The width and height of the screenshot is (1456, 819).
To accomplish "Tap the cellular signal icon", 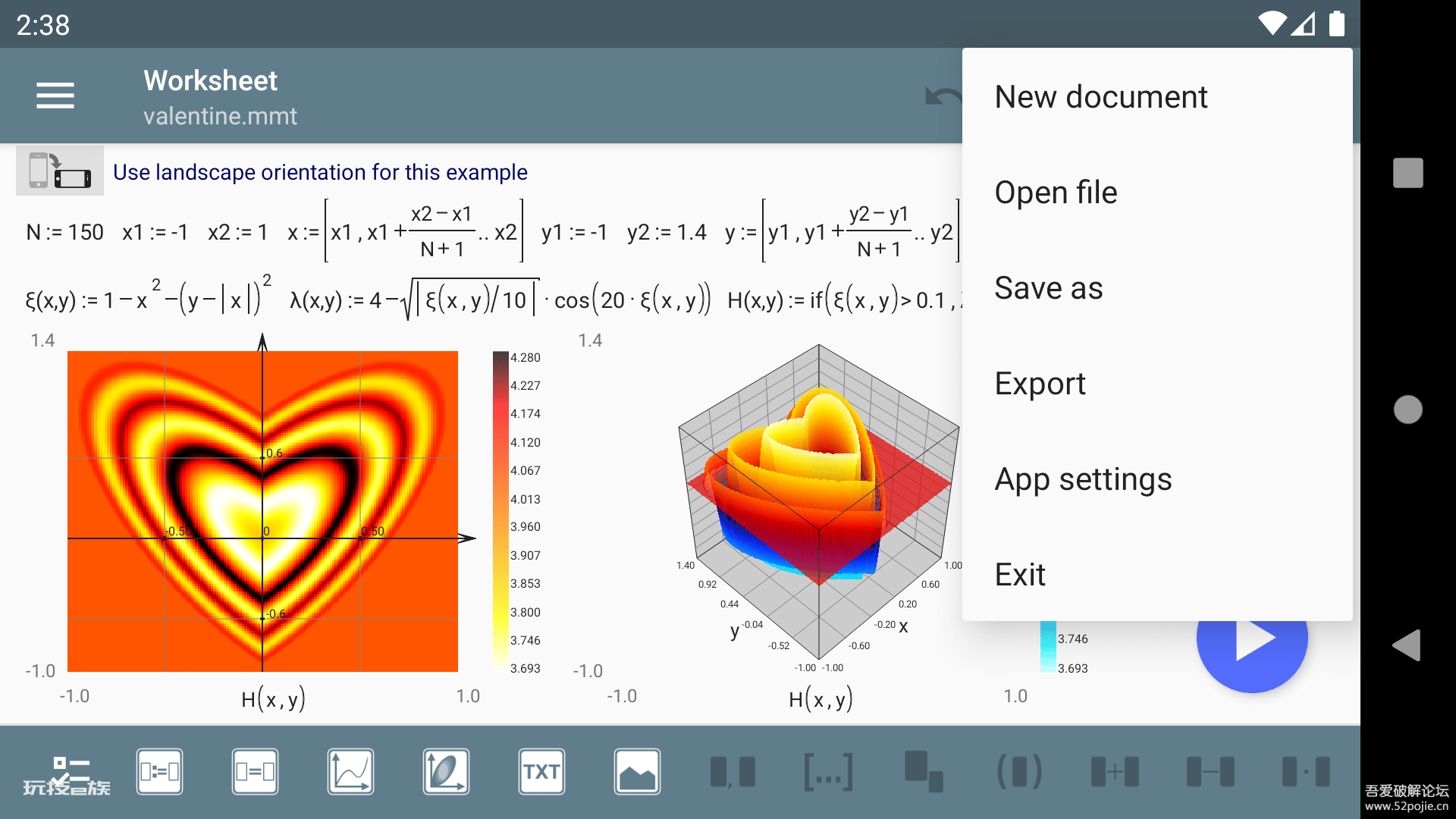I will coord(1304,24).
